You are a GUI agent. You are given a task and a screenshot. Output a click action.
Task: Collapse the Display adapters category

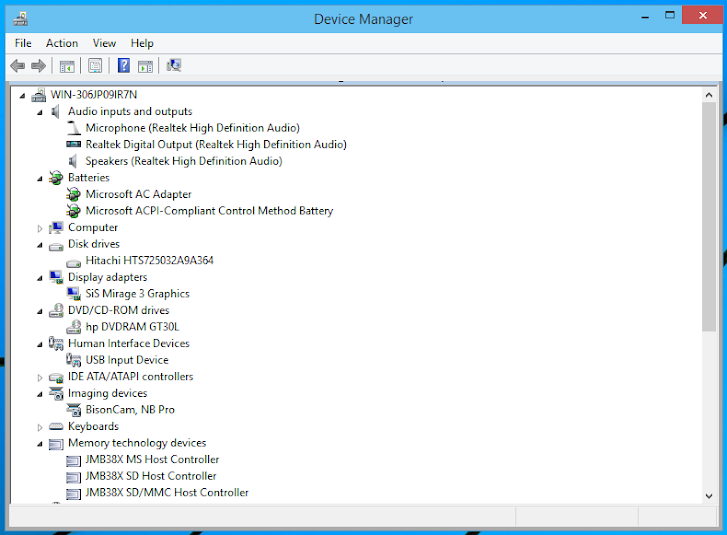coord(40,278)
